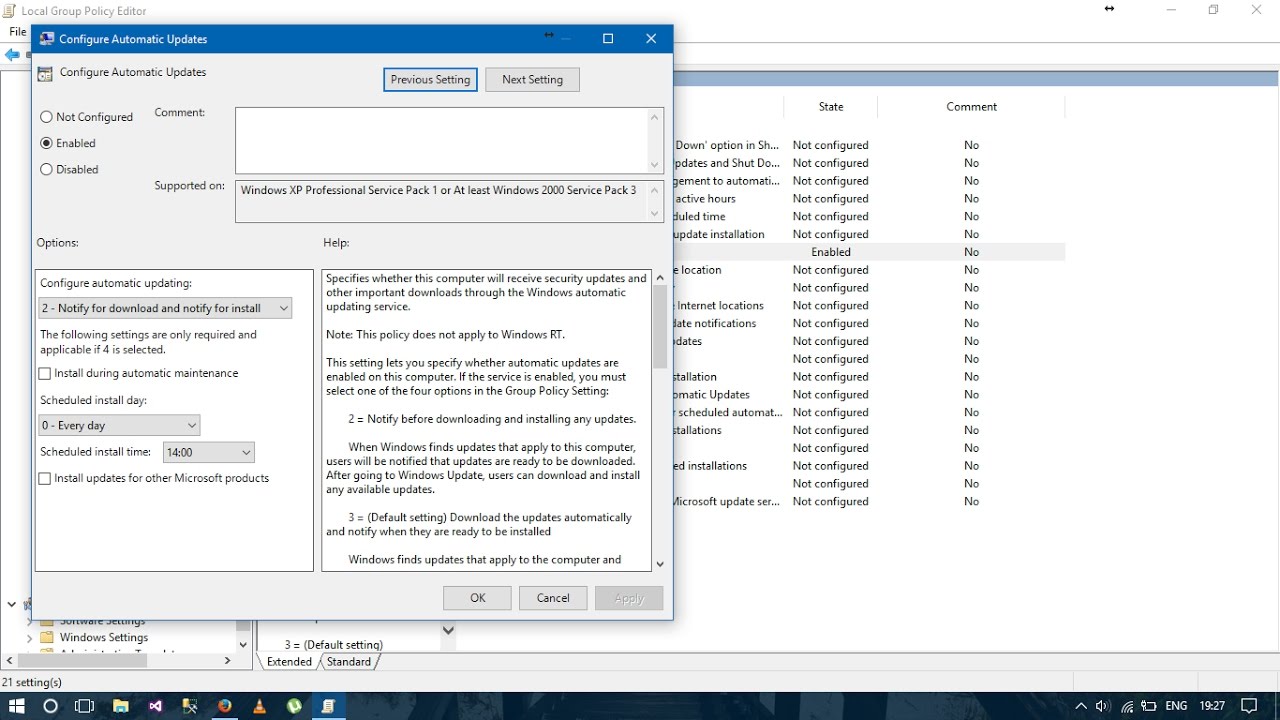Screen dimensions: 1280x720
Task: Click the ENG input language indicator
Action: point(1177,706)
